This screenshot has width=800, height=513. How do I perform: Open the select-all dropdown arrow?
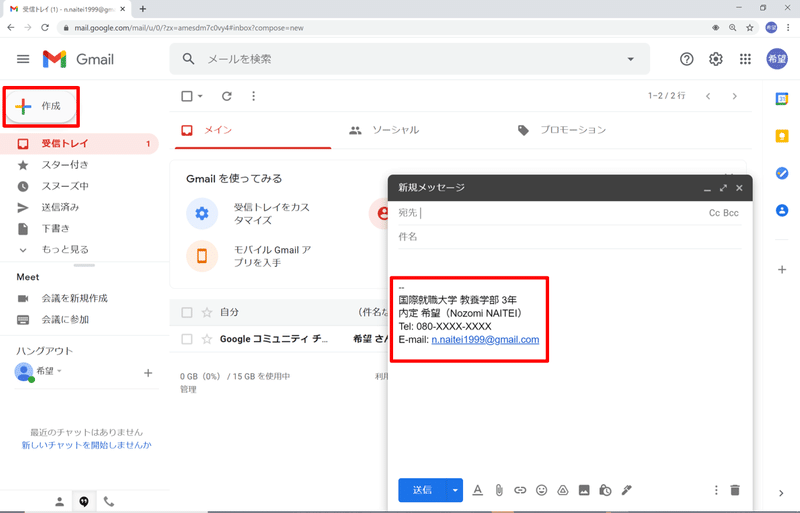(x=200, y=96)
